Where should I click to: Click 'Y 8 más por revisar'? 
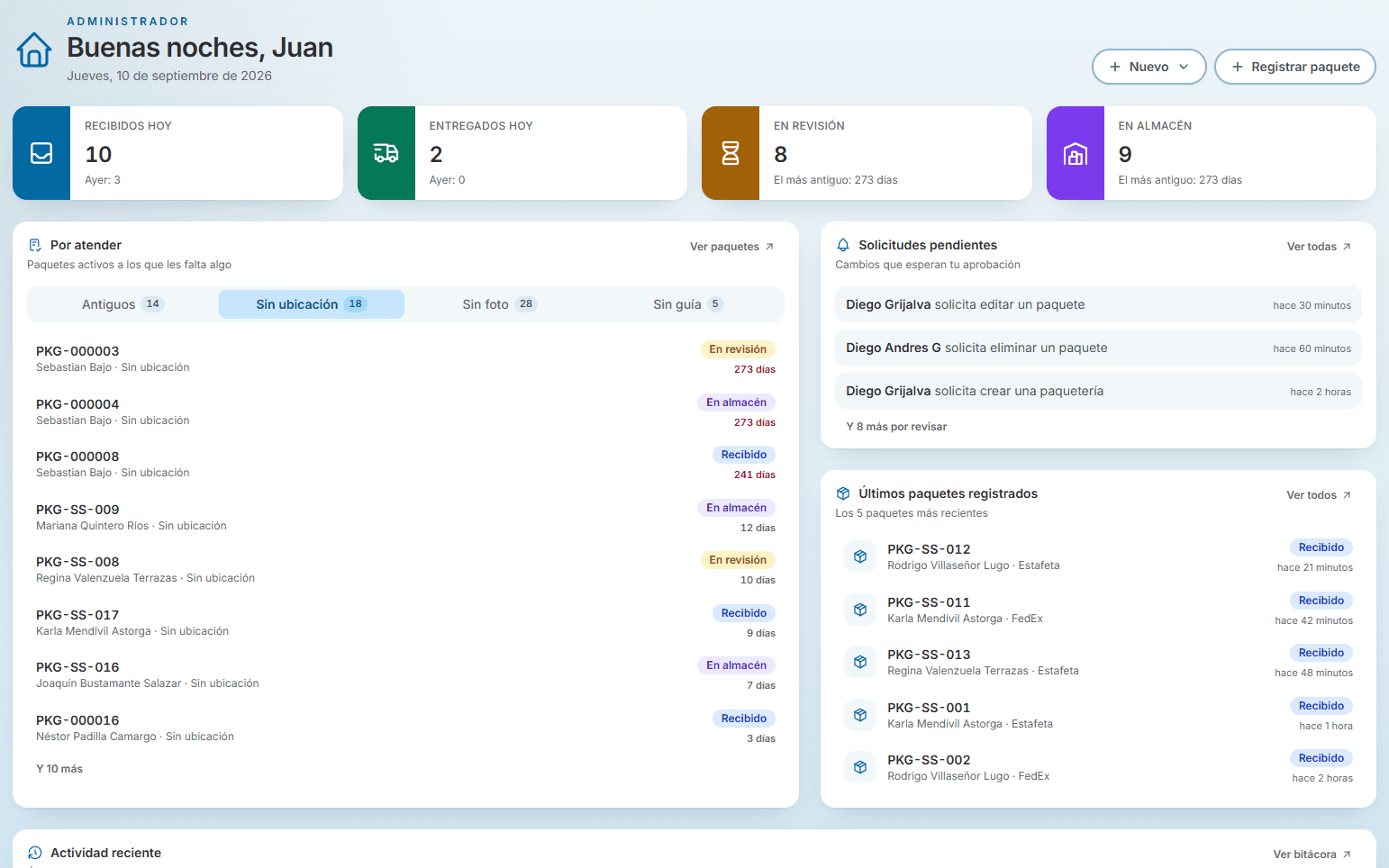coord(896,427)
